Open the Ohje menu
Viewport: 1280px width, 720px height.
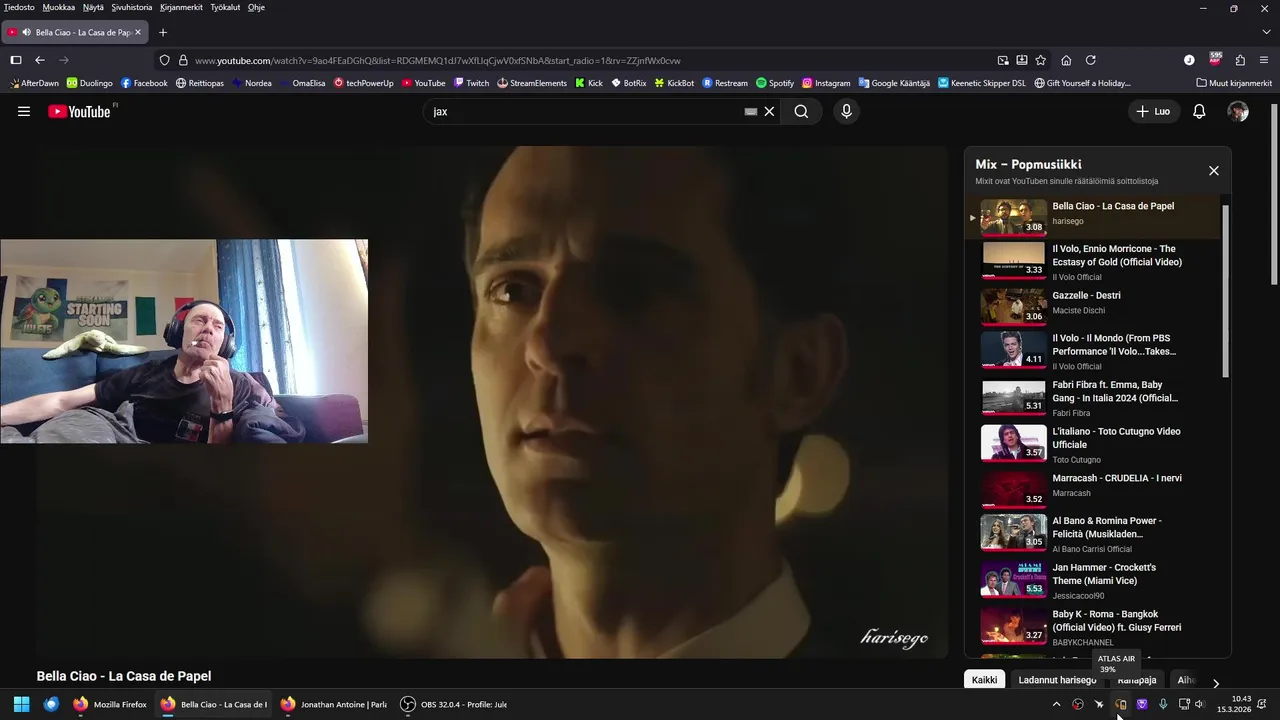[x=256, y=7]
